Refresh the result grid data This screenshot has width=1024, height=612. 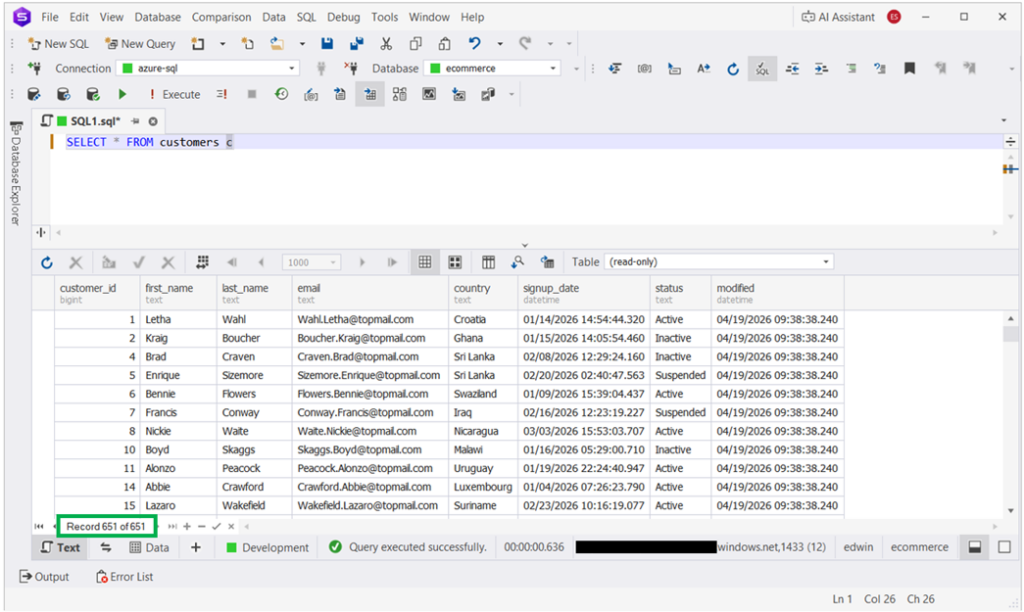[46, 263]
